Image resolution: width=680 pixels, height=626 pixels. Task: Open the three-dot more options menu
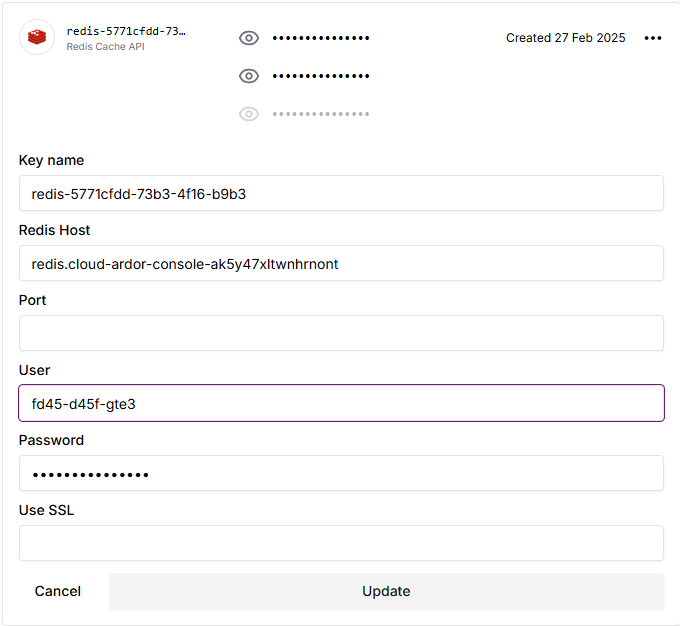click(653, 38)
